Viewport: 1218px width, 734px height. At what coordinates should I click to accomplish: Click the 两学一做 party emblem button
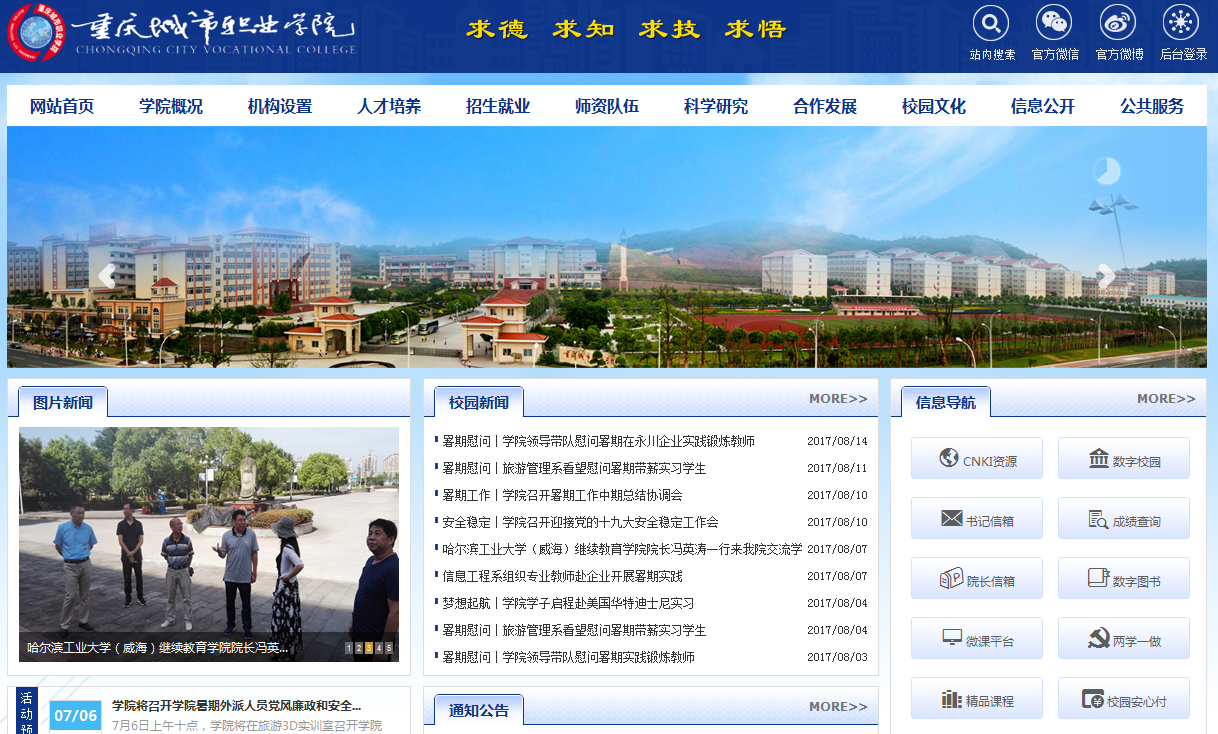click(x=1123, y=639)
